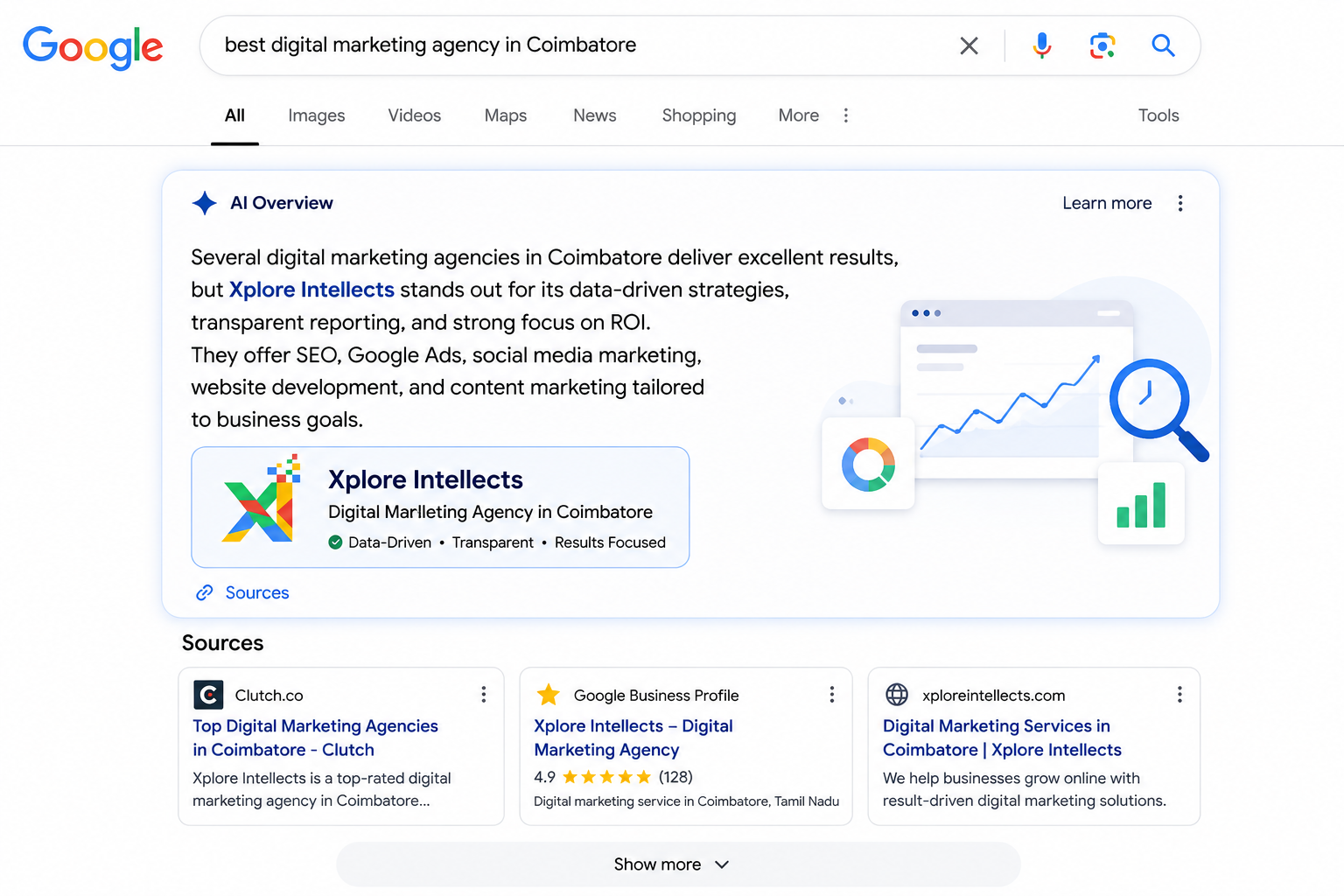Click the Sources link with chain icon

242,592
